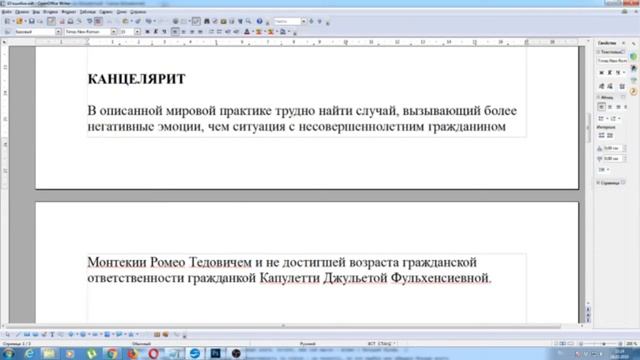The image size is (640, 360).
Task: Click the Numbering On/Off toolbar icon
Action: (211, 32)
